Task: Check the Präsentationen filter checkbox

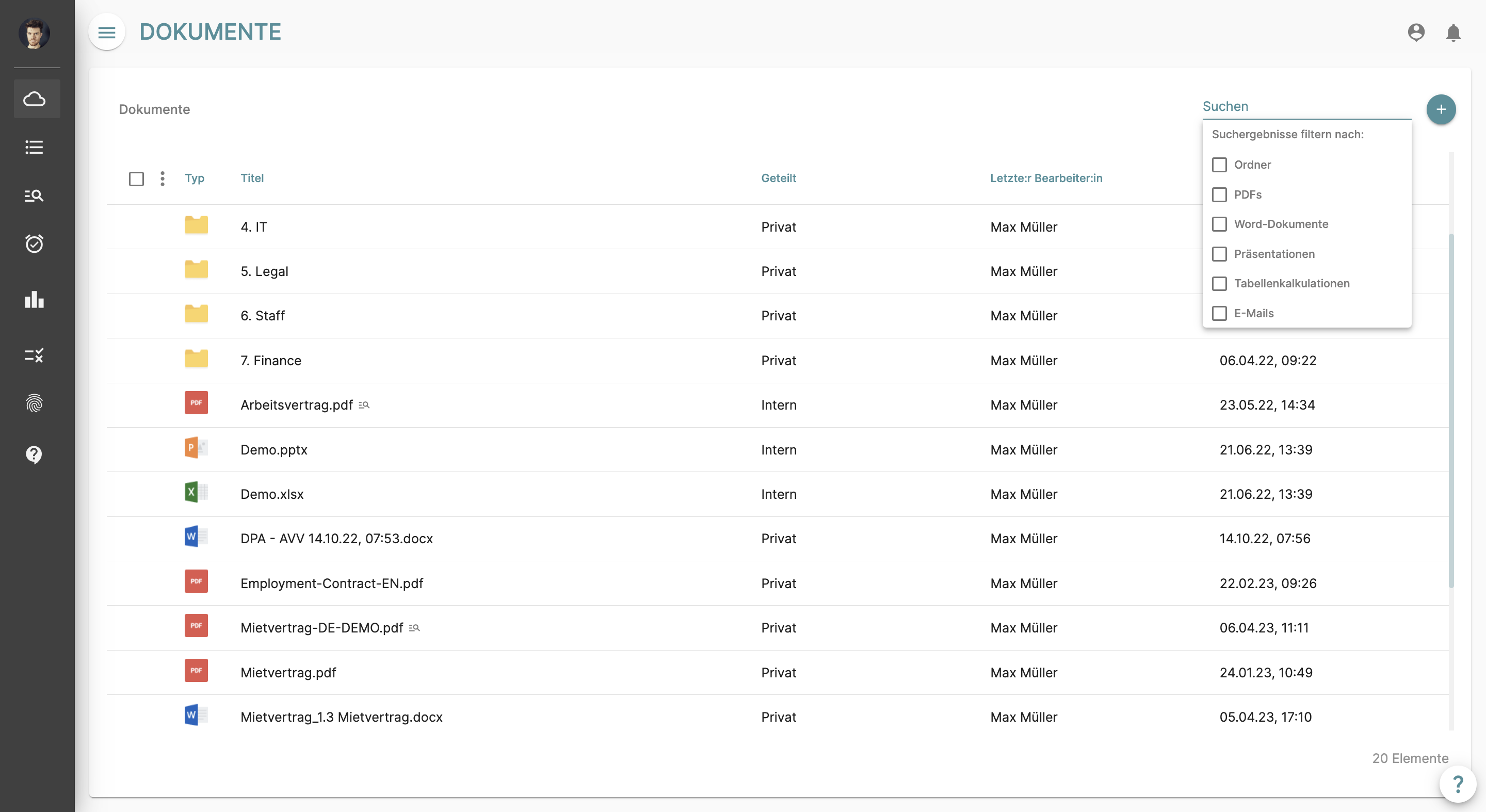Action: [1219, 254]
